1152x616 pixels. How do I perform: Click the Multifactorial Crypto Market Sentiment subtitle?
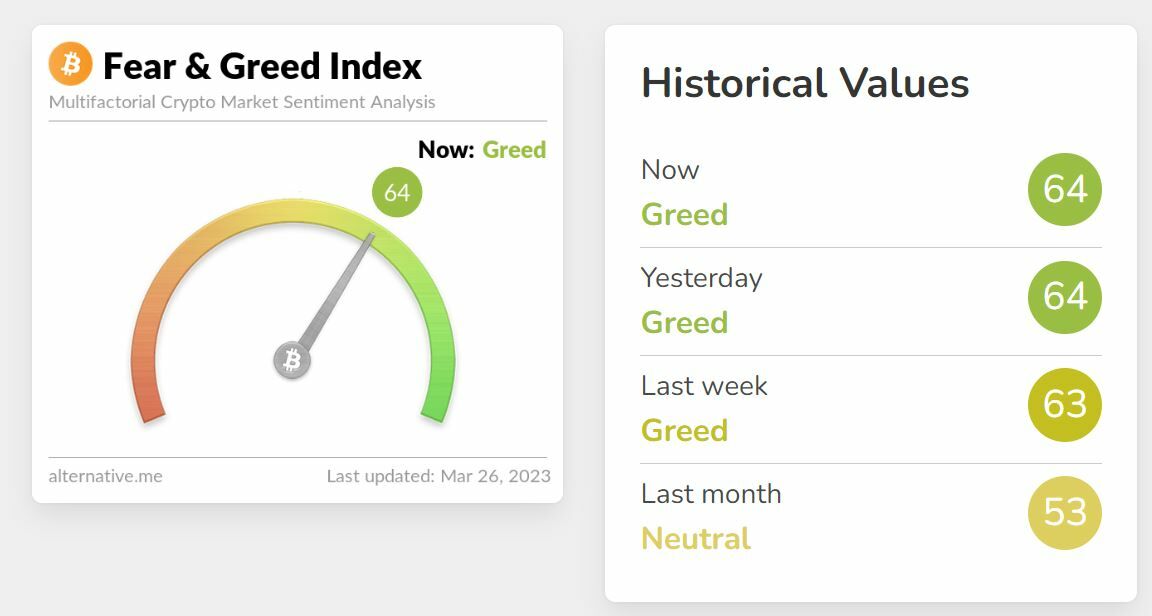tap(242, 102)
